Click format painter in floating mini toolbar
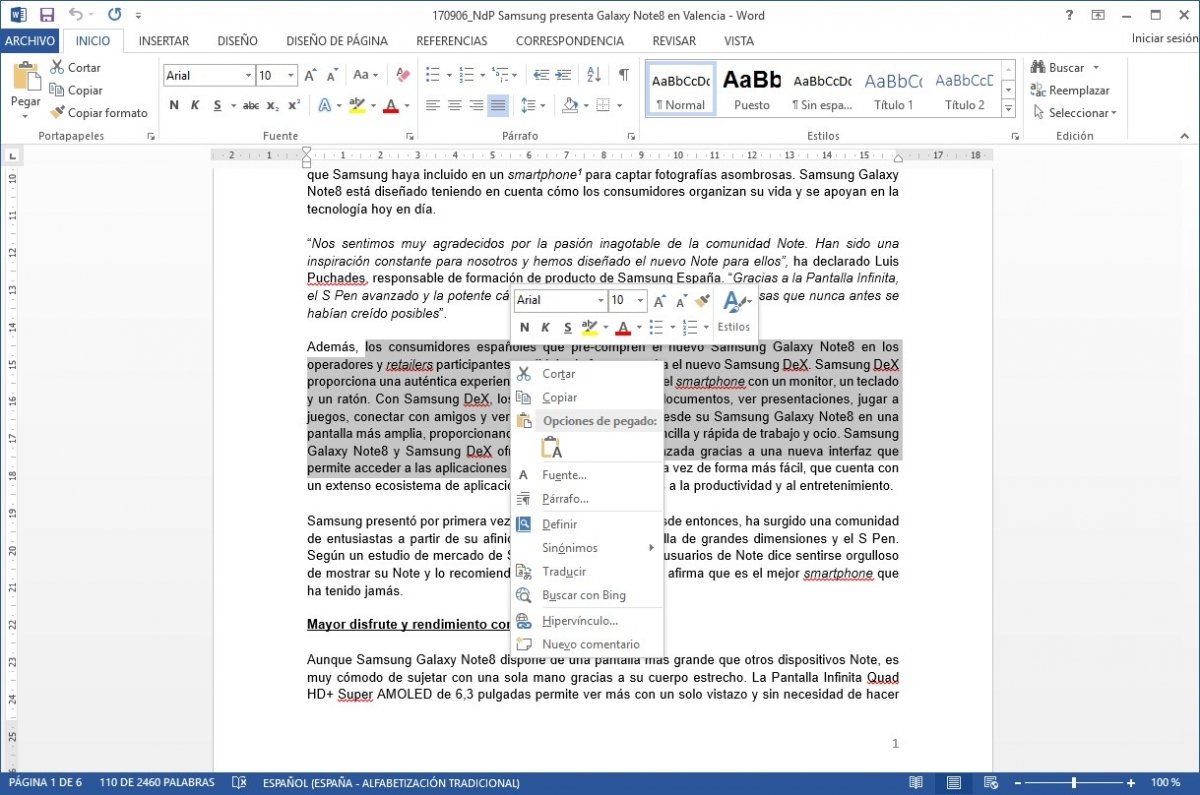This screenshot has width=1200, height=795. (702, 301)
